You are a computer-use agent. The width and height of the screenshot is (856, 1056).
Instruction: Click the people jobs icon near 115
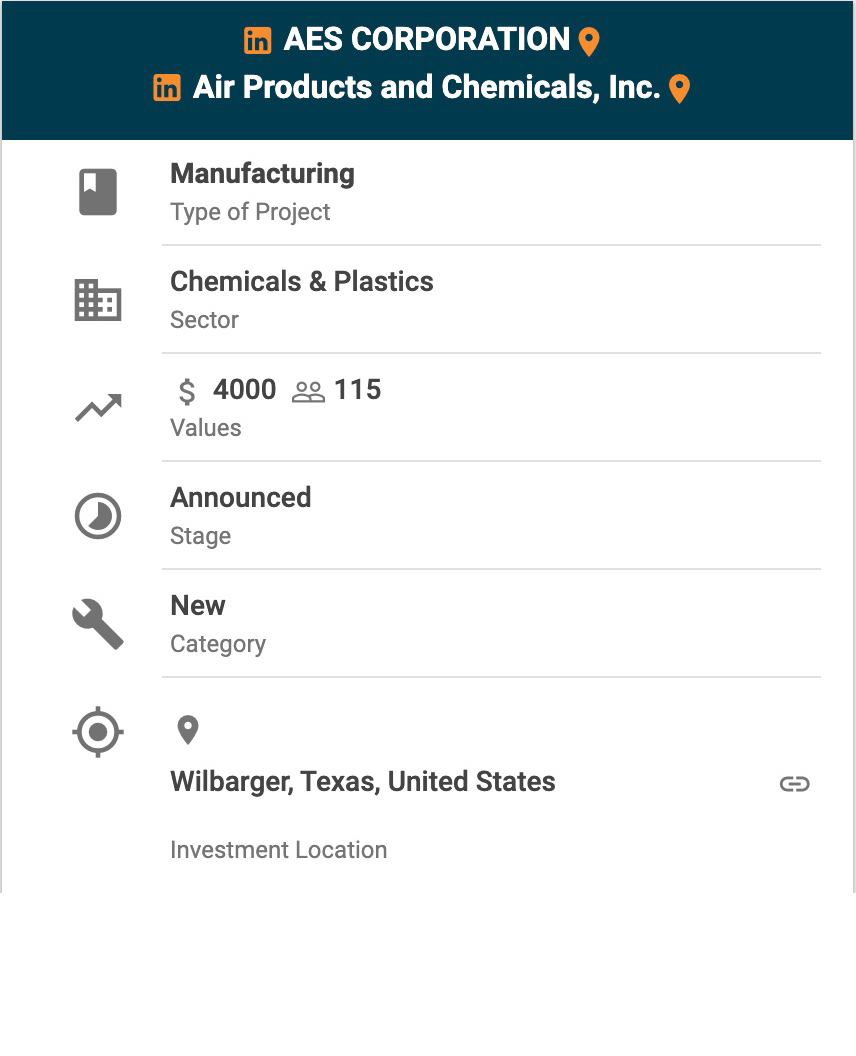[x=308, y=392]
